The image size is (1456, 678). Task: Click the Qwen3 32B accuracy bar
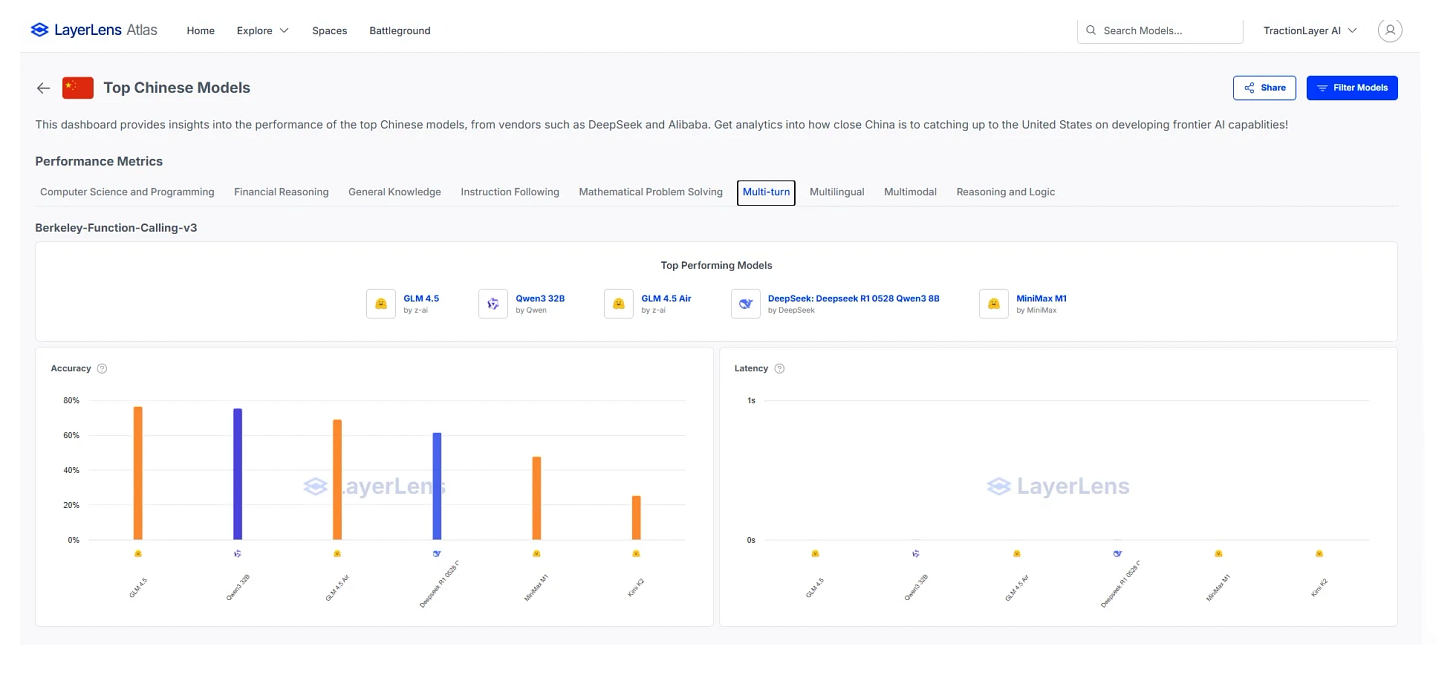coord(237,474)
